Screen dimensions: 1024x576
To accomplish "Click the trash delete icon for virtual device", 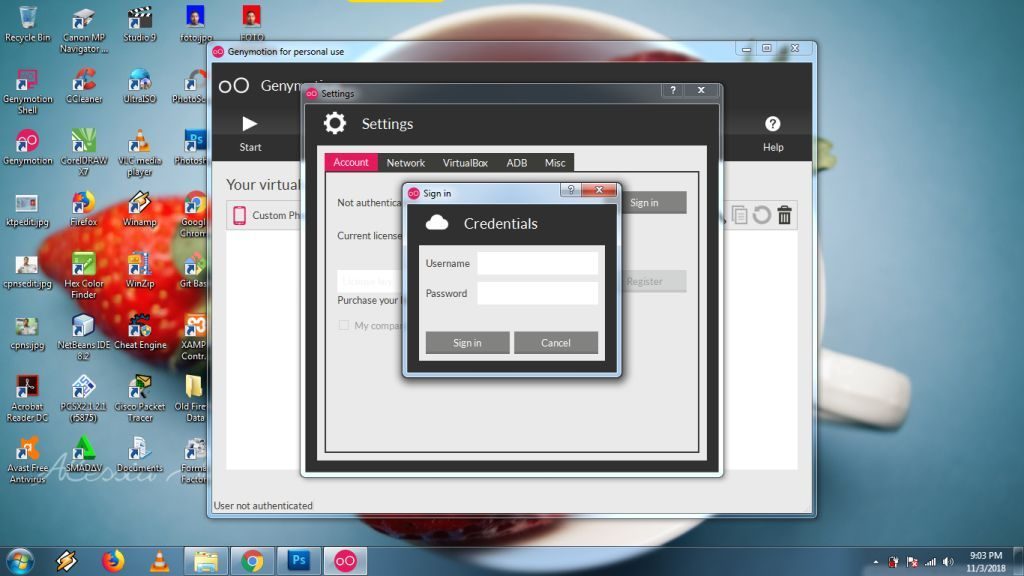I will coord(785,215).
